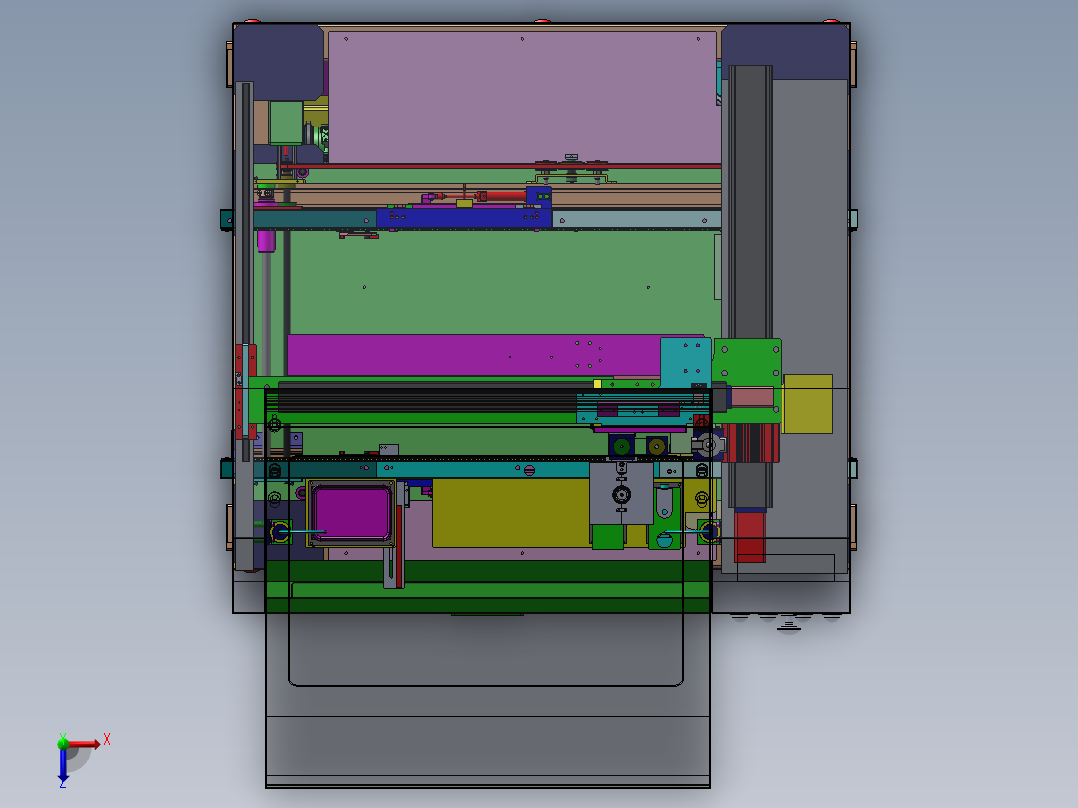Click the green Y axis ball of the triad
The width and height of the screenshot is (1078, 808).
pyautogui.click(x=63, y=743)
